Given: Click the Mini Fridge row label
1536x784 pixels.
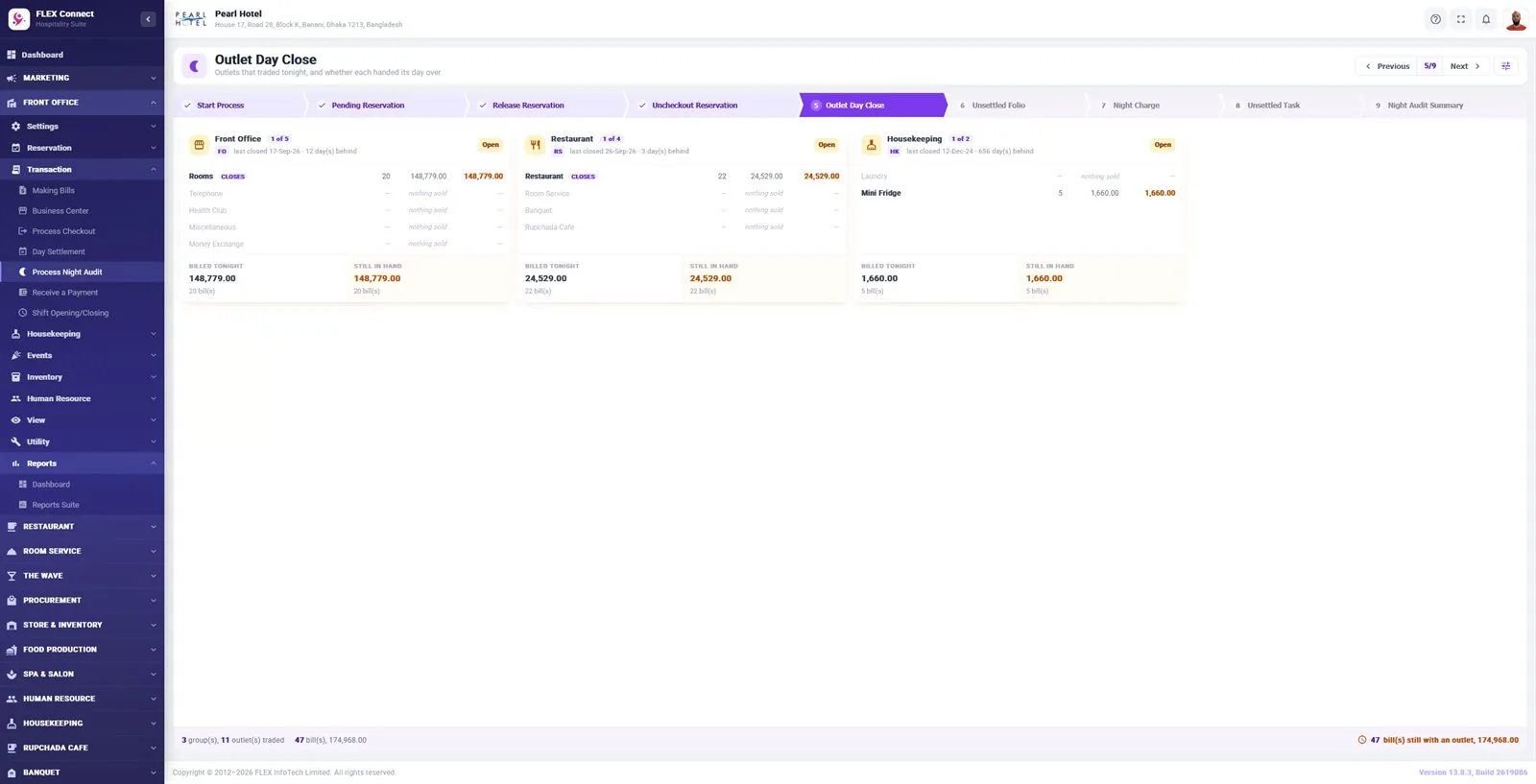Looking at the screenshot, I should click(881, 193).
